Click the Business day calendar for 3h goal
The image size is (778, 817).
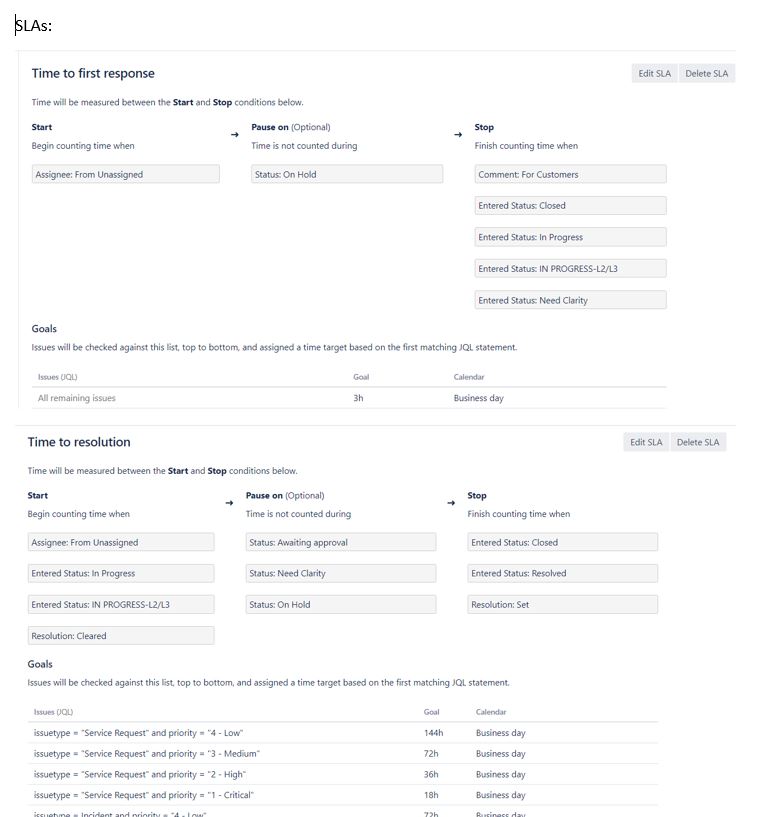(478, 398)
